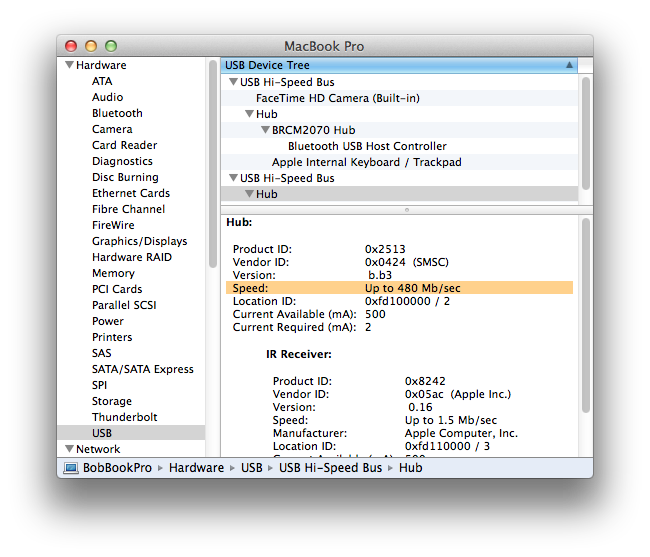
Task: Select Parallel SCSI in the sidebar
Action: (x=124, y=305)
